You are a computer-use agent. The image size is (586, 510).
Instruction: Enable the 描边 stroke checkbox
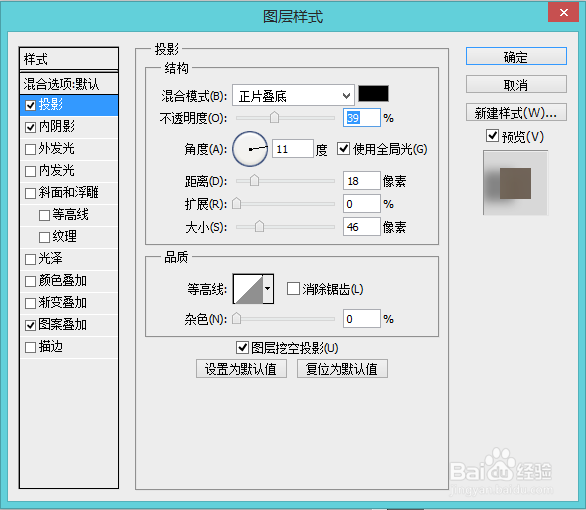pyautogui.click(x=31, y=347)
